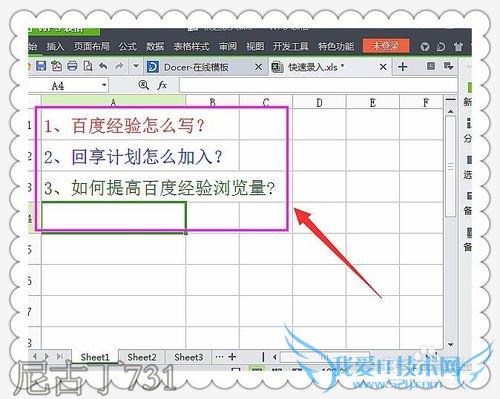Open the 开发工具 menu tab
Viewport: 500px width, 399px height.
290,46
